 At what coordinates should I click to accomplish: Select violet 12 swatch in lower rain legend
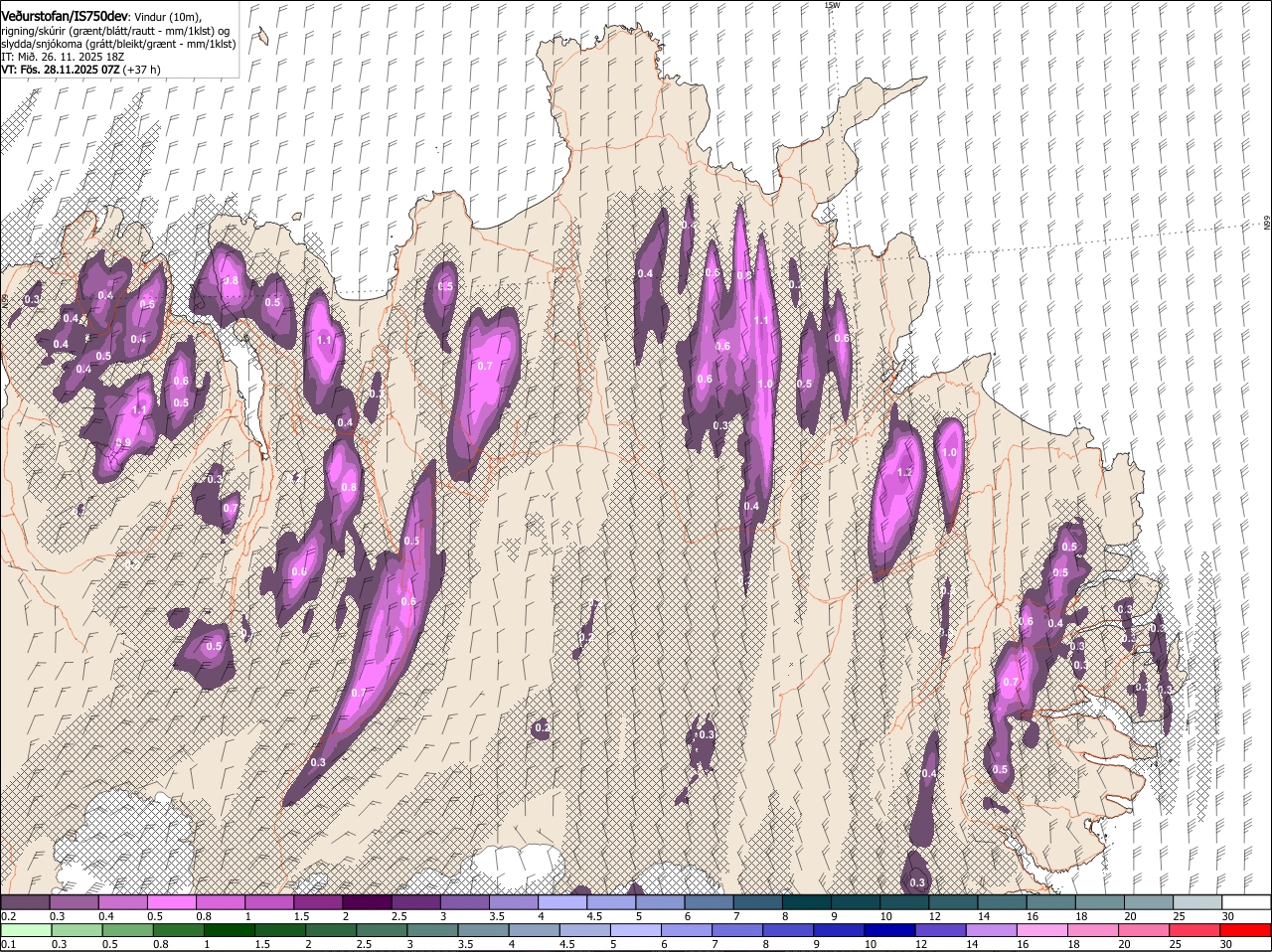click(941, 931)
